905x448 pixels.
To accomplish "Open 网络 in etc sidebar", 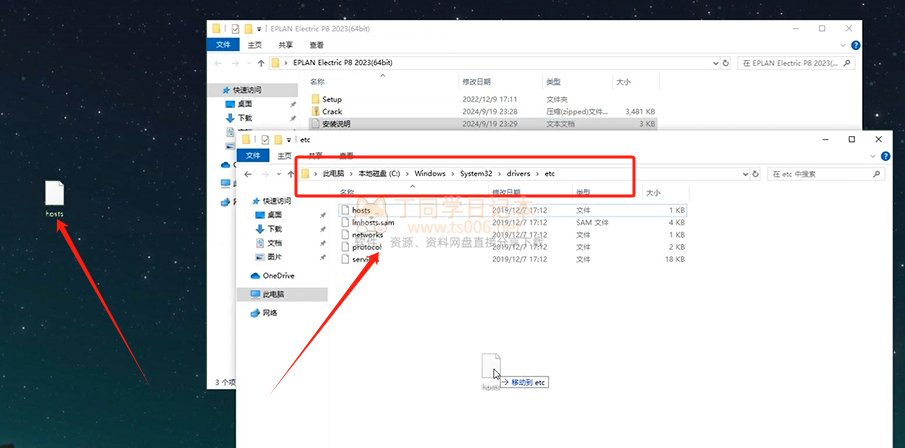I will [x=264, y=312].
